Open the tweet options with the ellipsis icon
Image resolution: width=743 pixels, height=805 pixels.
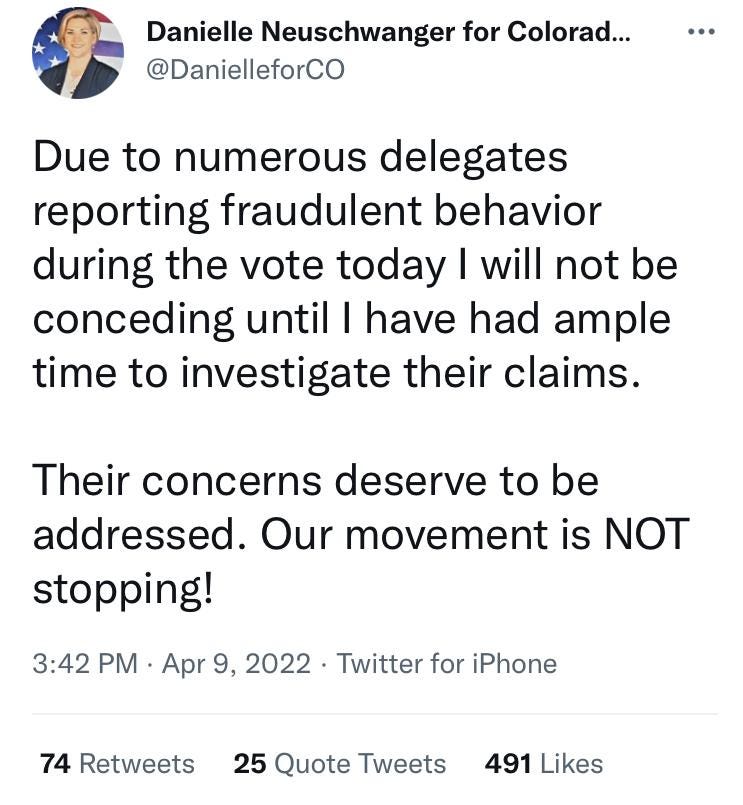(x=700, y=32)
